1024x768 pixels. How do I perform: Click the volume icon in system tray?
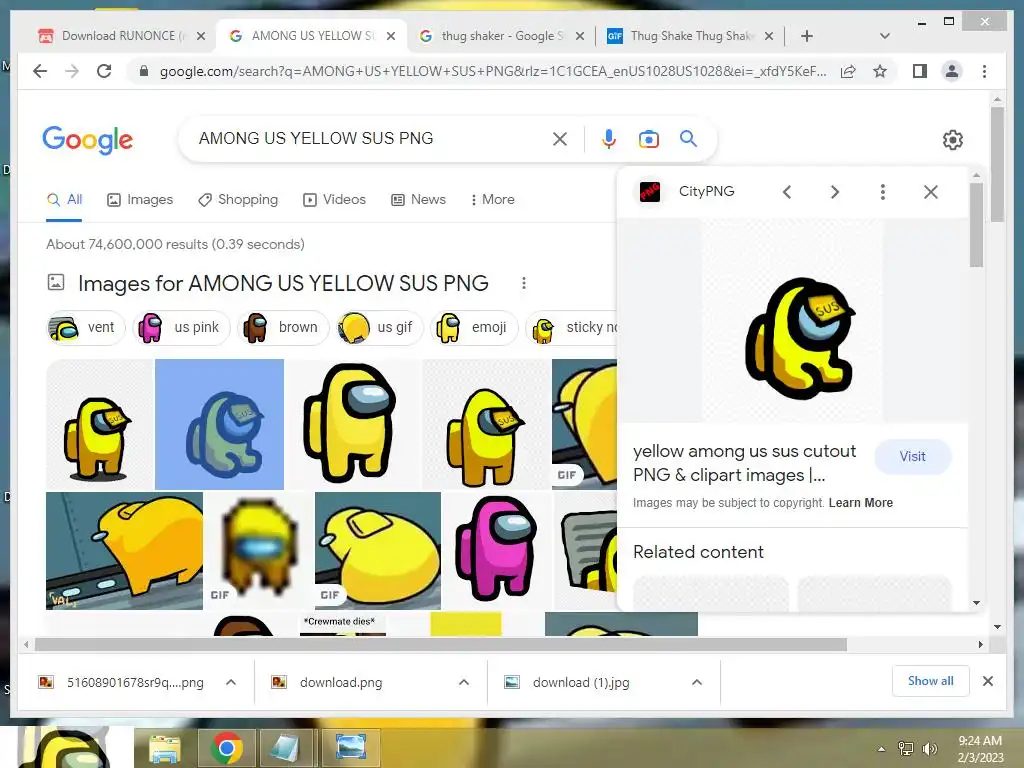(929, 749)
